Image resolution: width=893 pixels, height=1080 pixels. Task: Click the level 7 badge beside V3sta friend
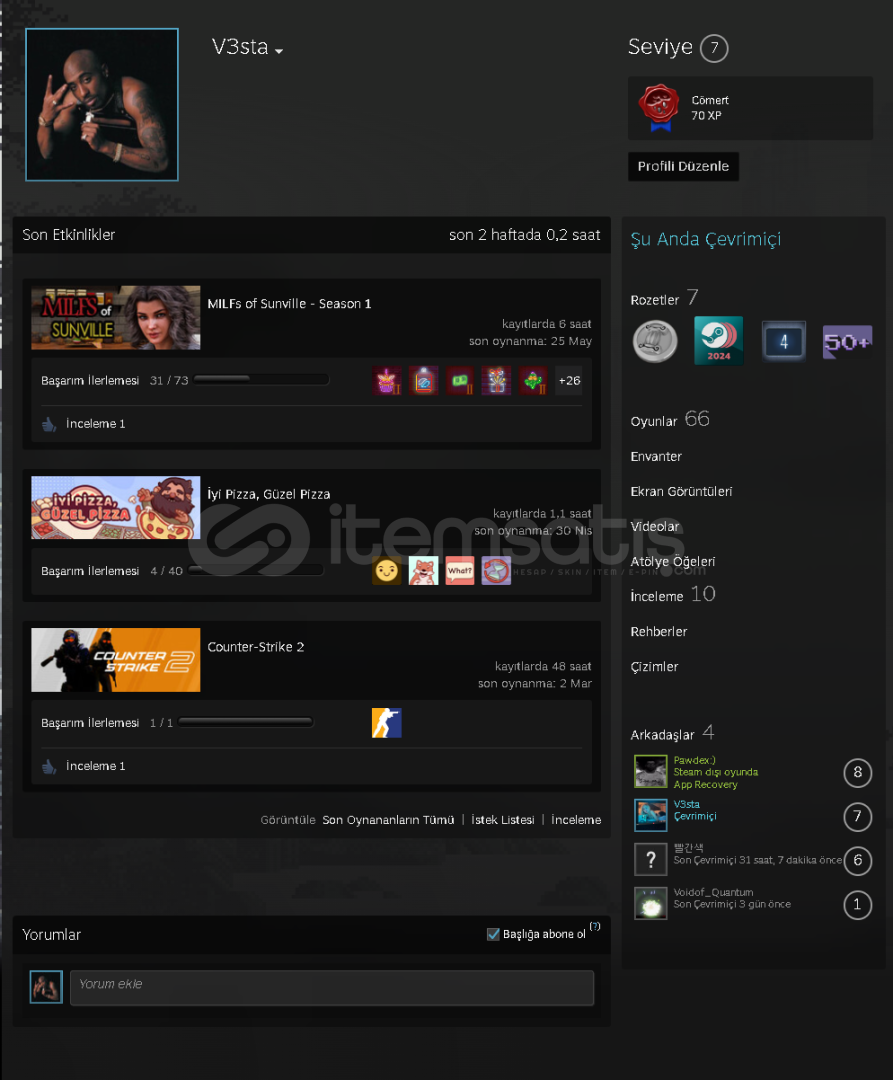(857, 817)
